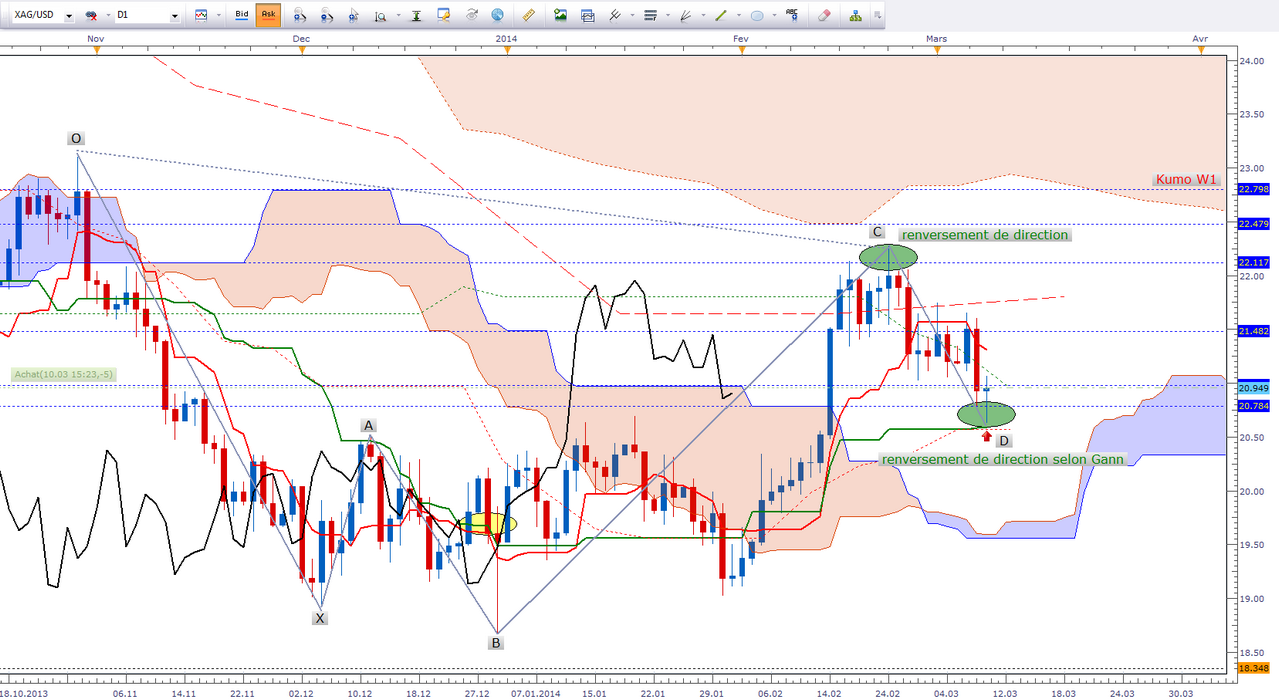The height and width of the screenshot is (700, 1279).
Task: Select the eraser tool
Action: 824,16
